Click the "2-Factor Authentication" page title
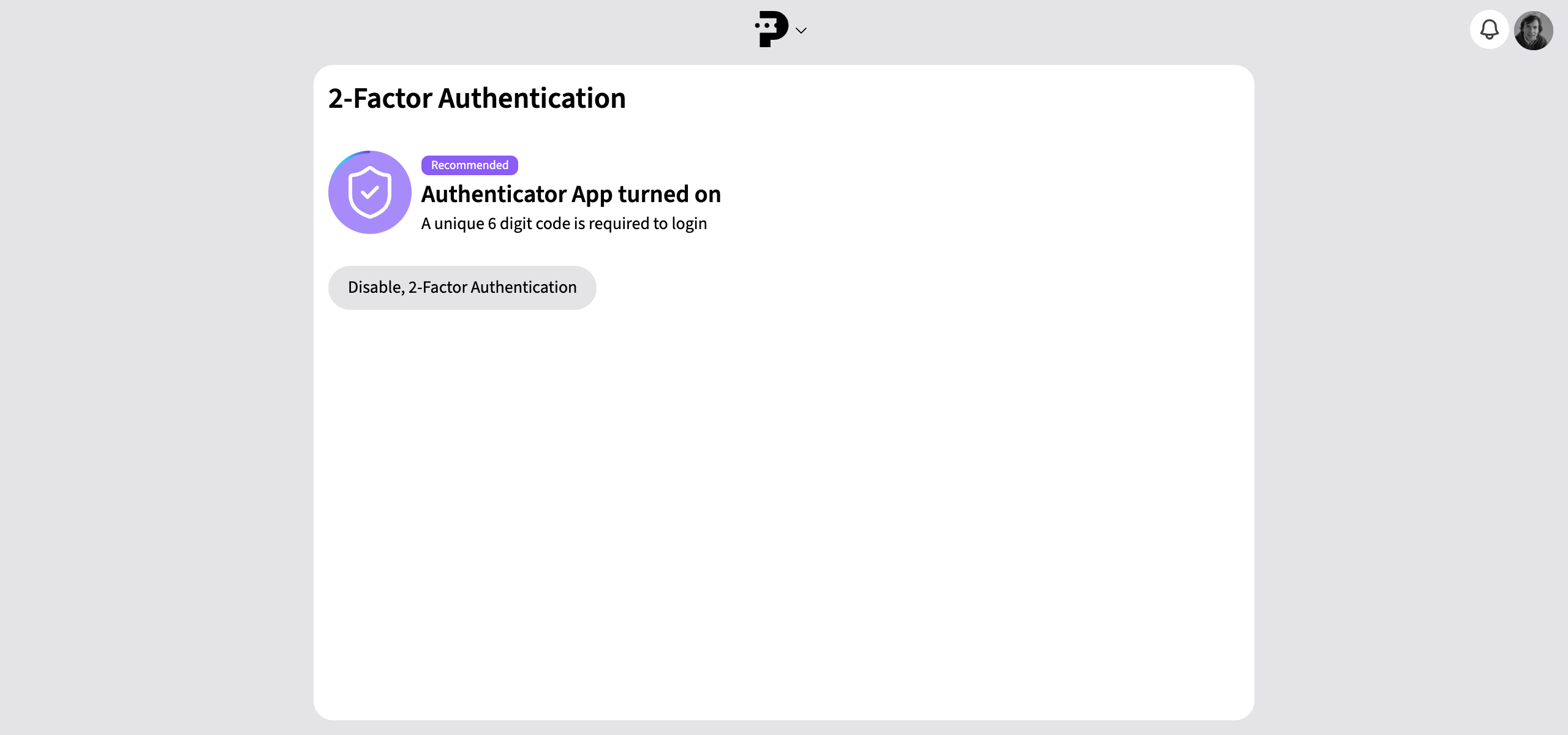 (x=477, y=98)
